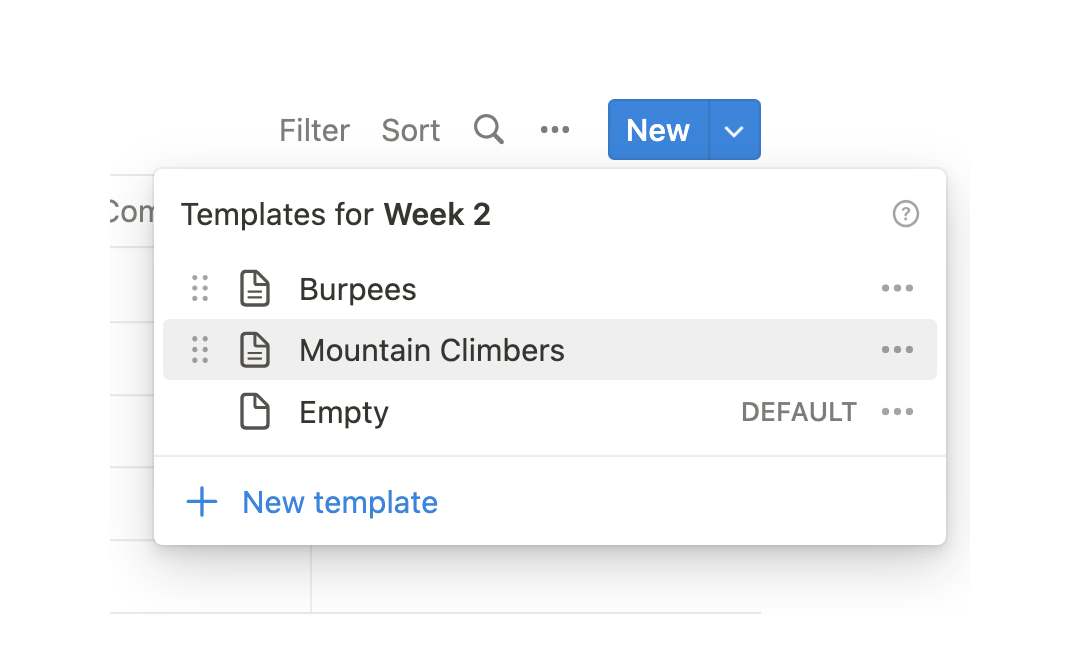This screenshot has width=1080, height=648.
Task: Select the Burpees template
Action: 357,288
